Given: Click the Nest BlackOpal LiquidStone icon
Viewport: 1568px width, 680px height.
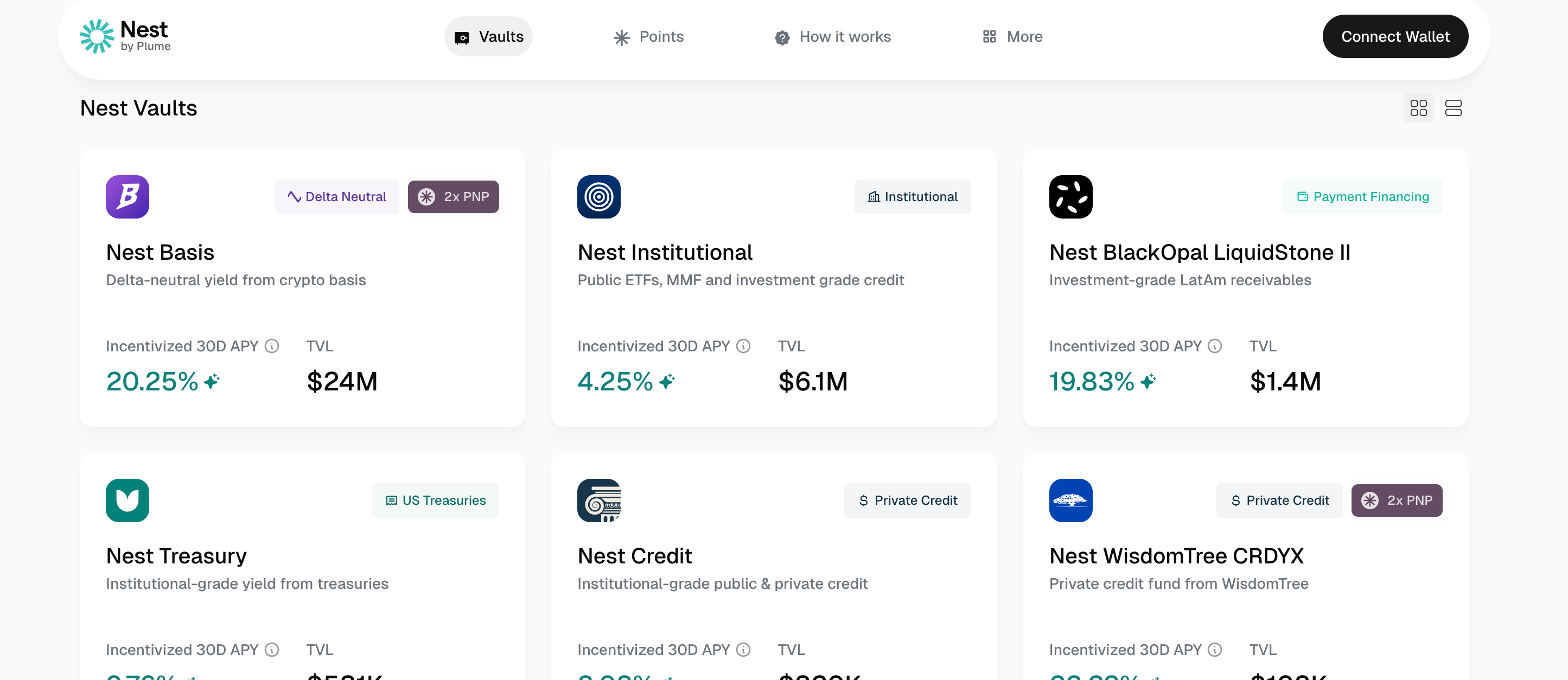Looking at the screenshot, I should point(1070,196).
